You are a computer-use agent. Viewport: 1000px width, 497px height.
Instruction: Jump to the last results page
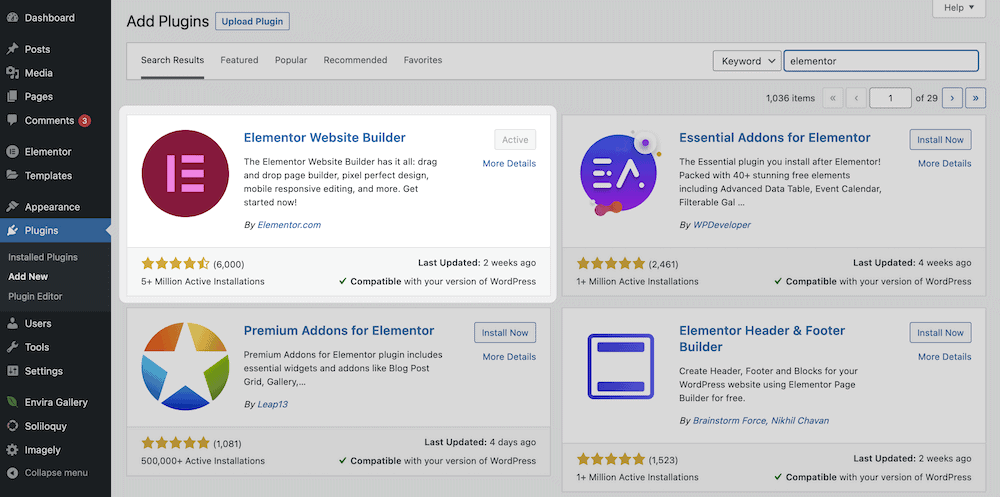[x=976, y=98]
